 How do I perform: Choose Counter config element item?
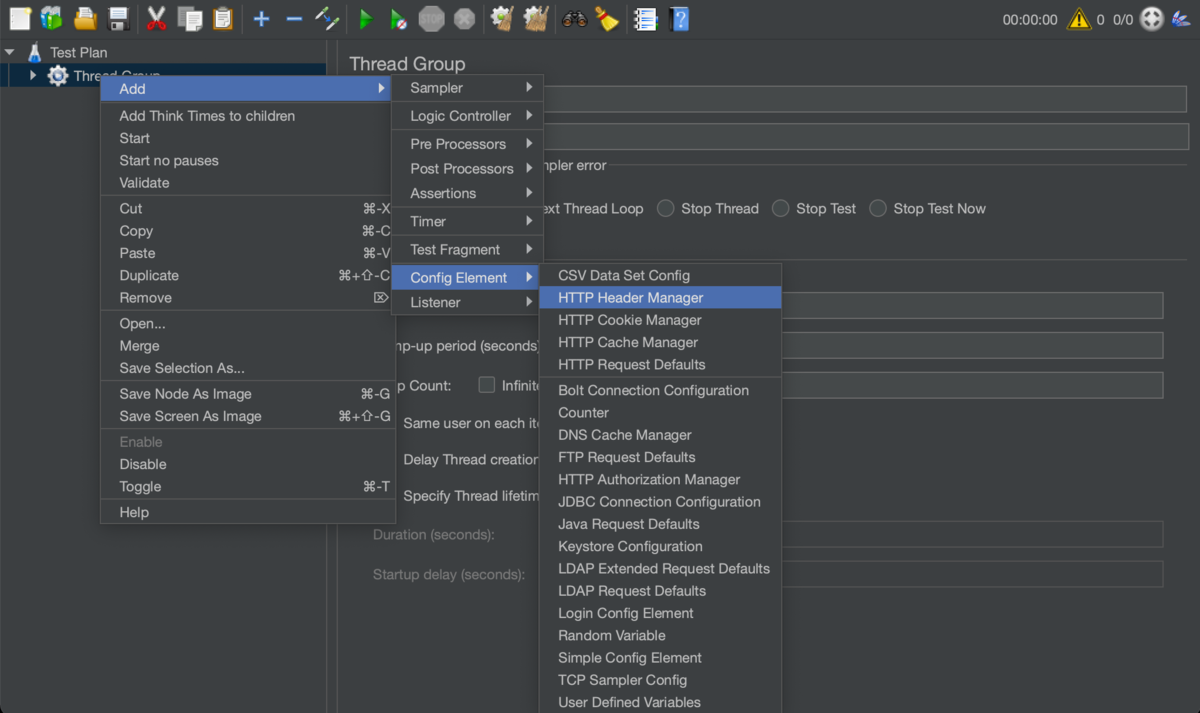coord(660,413)
